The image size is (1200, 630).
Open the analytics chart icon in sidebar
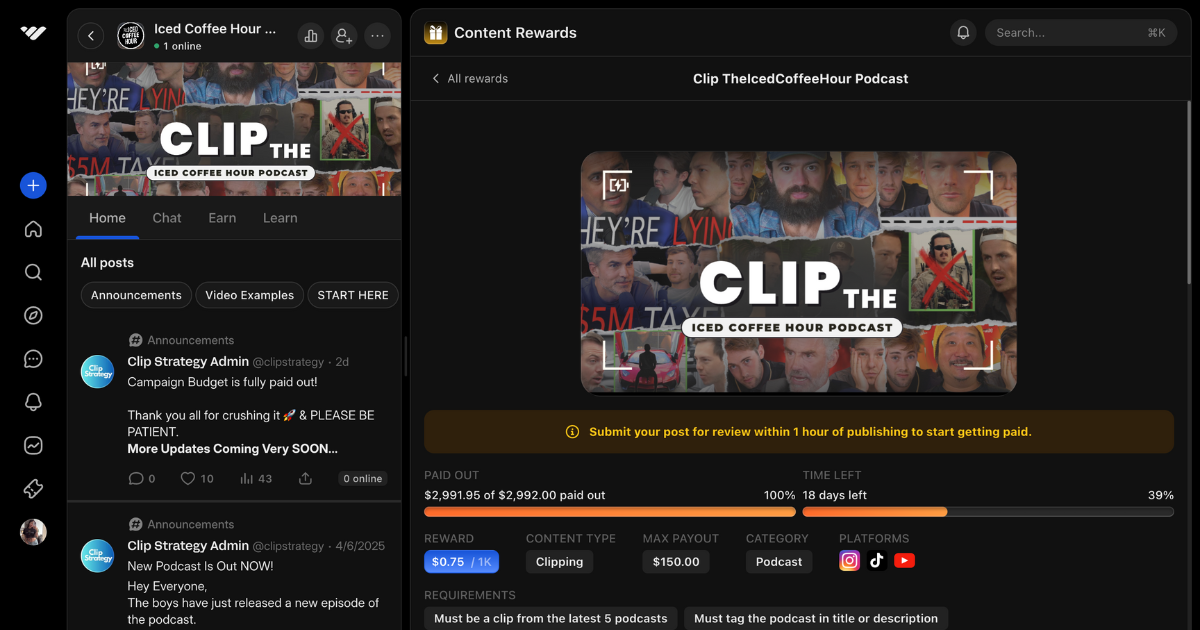(x=33, y=445)
